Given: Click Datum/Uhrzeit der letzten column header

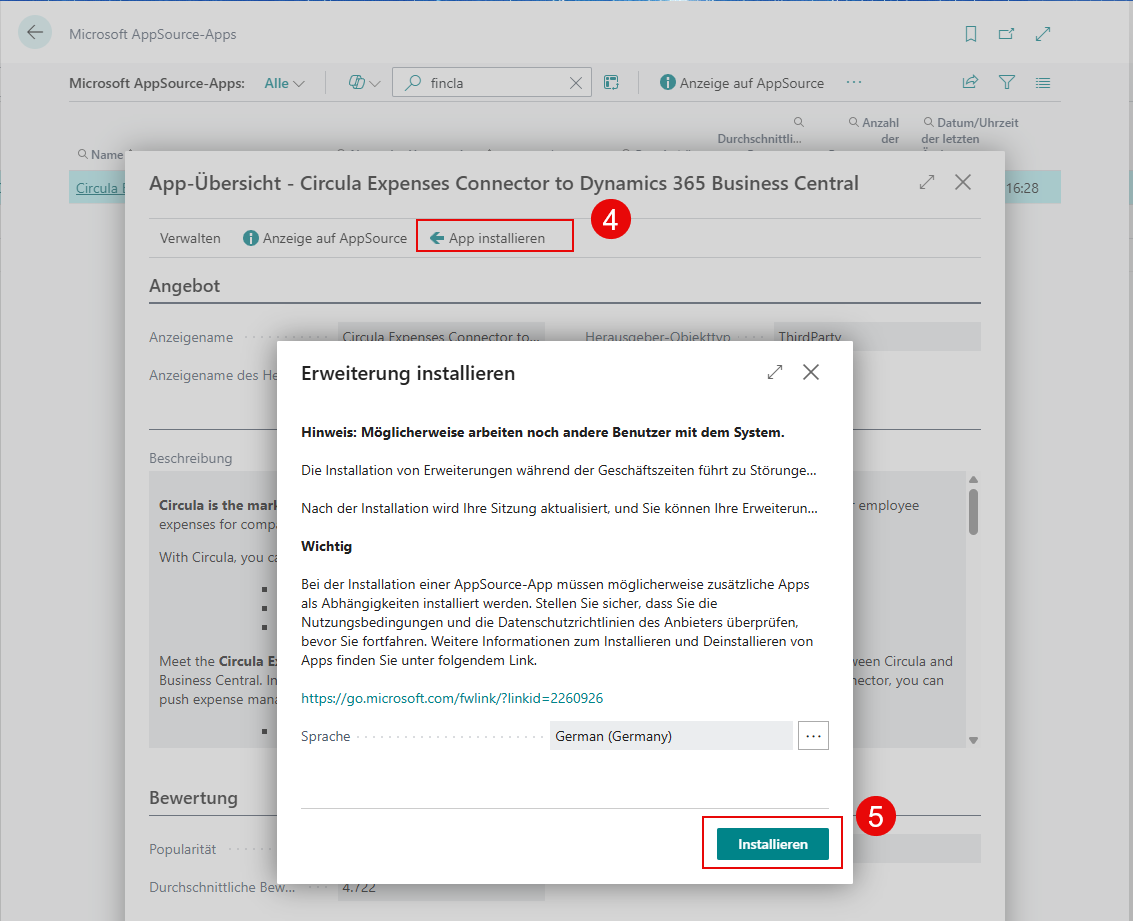Looking at the screenshot, I should tap(970, 131).
